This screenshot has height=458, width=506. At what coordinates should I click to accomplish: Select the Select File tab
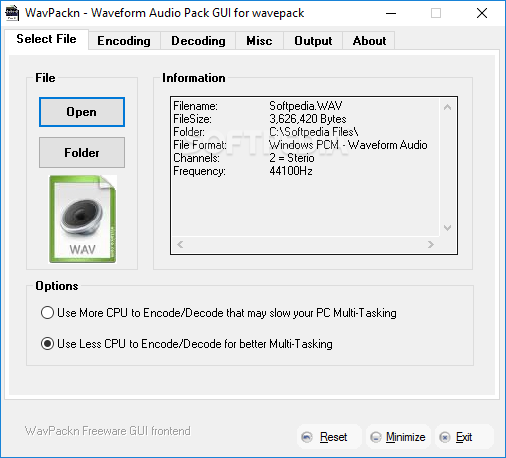point(46,39)
